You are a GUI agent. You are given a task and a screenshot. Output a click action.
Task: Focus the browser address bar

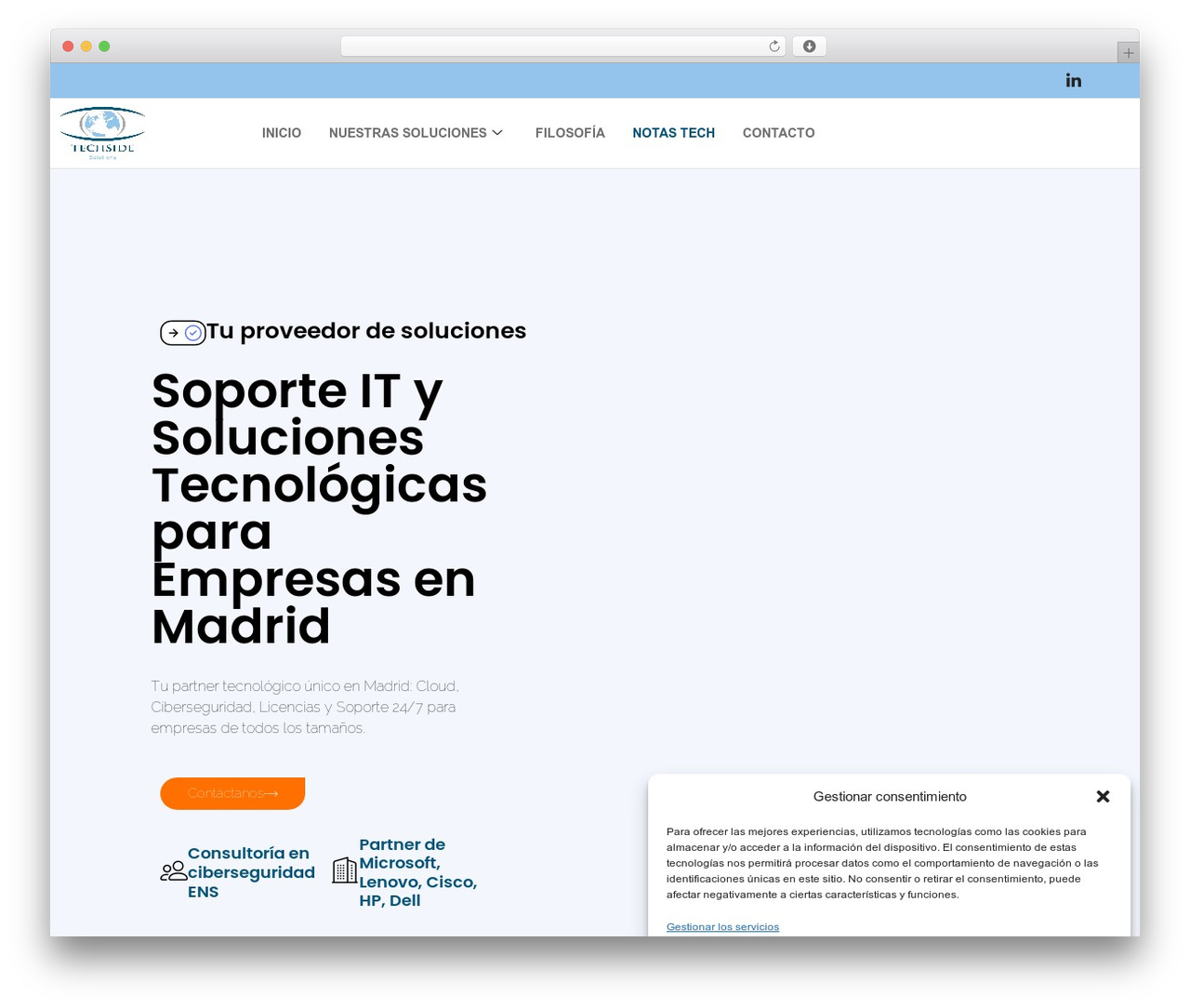[563, 46]
